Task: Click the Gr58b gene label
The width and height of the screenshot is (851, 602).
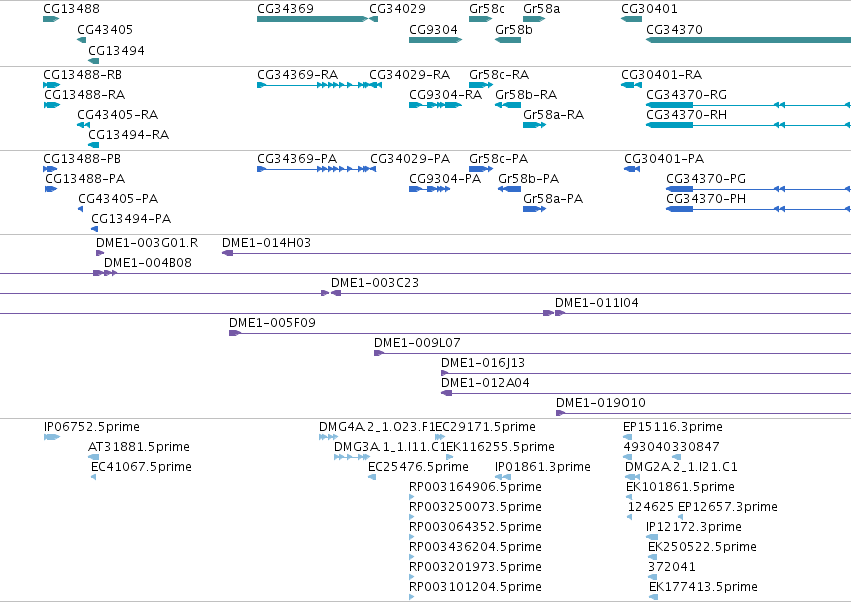Action: pyautogui.click(x=513, y=29)
